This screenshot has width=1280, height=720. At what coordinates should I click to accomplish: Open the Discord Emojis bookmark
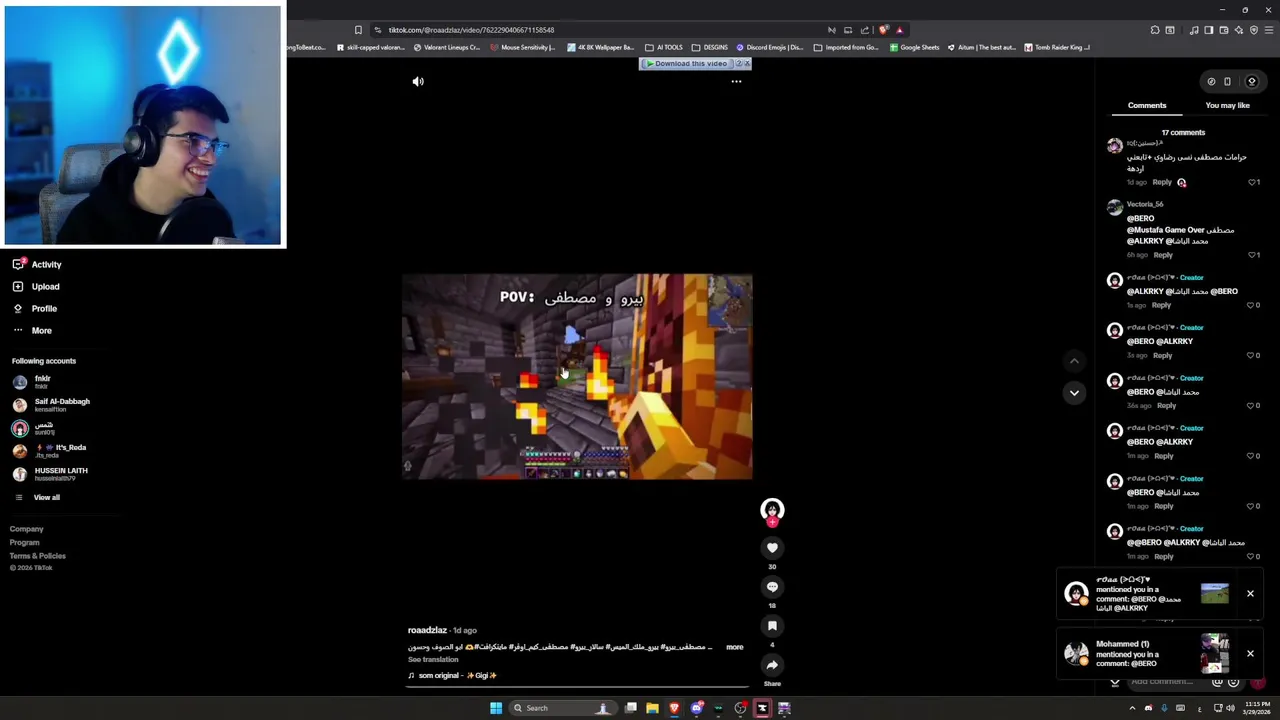tap(770, 47)
